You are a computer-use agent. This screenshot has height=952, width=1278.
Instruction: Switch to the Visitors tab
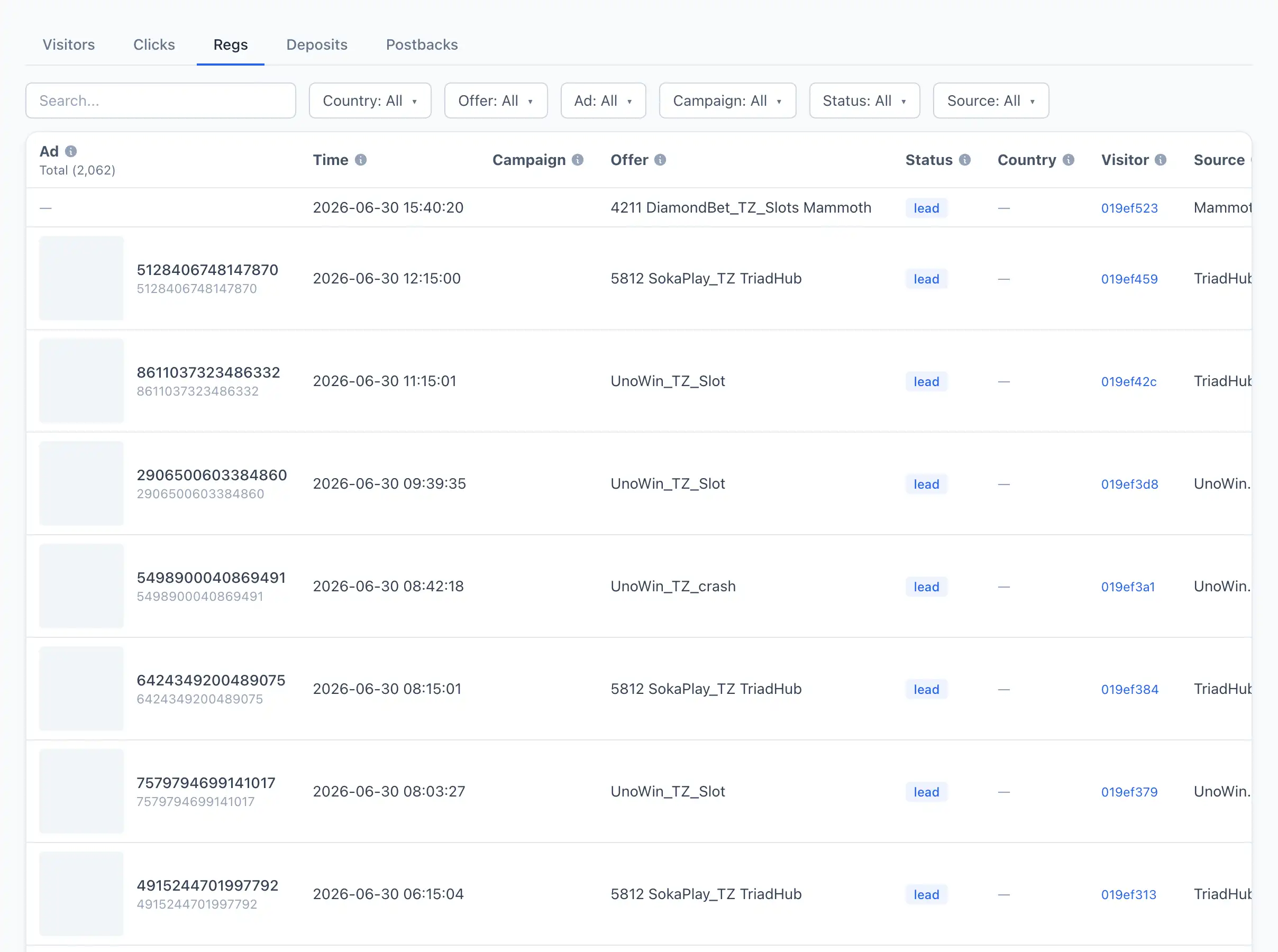pyautogui.click(x=69, y=45)
